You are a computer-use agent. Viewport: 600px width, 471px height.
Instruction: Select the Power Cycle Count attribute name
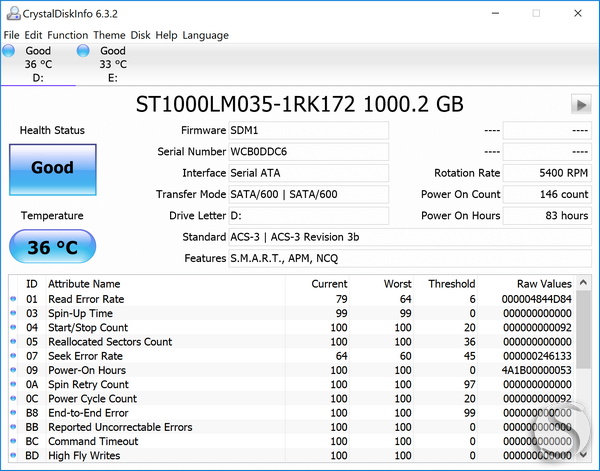tap(92, 398)
